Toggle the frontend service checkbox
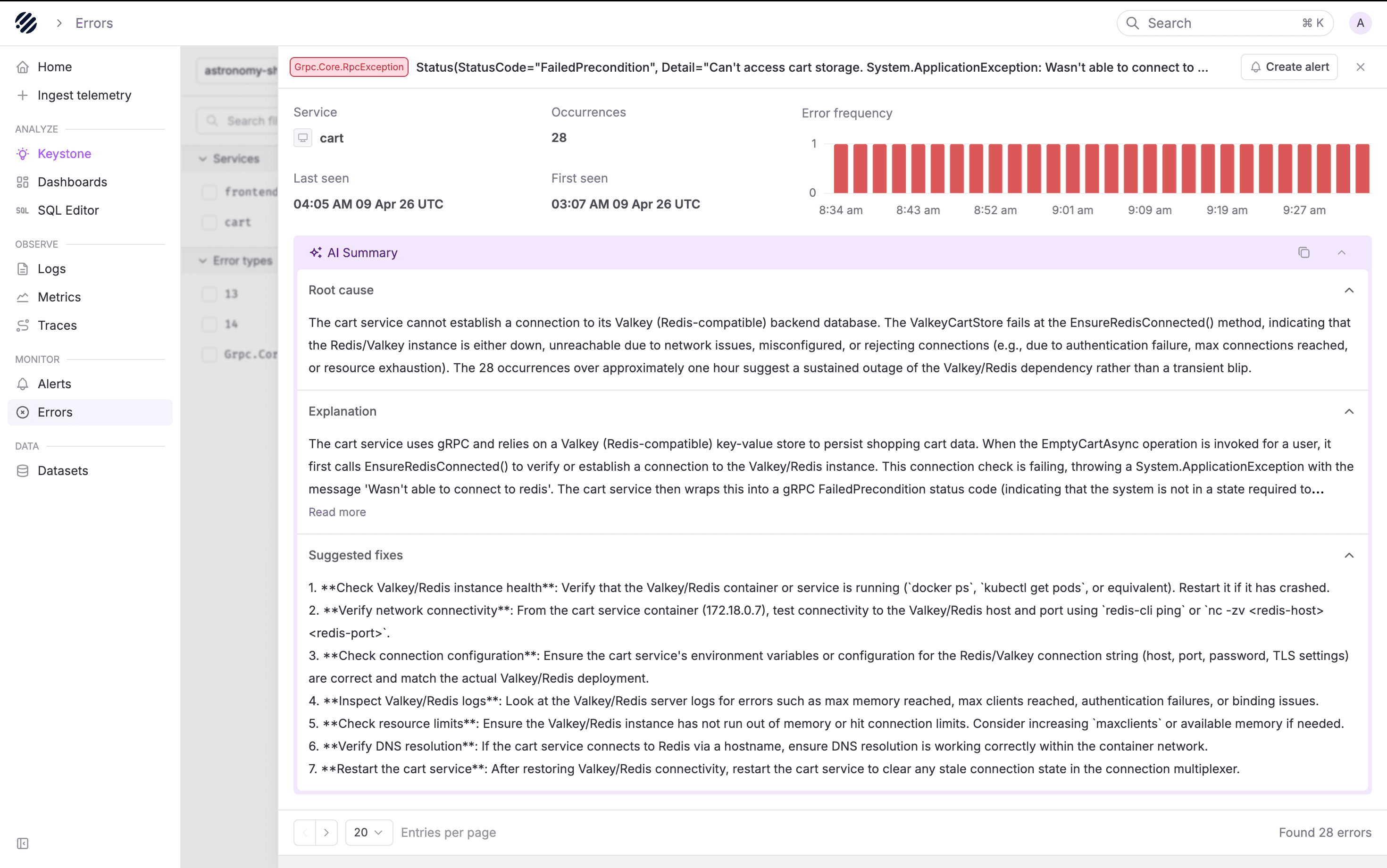The width and height of the screenshot is (1387, 868). coord(209,192)
